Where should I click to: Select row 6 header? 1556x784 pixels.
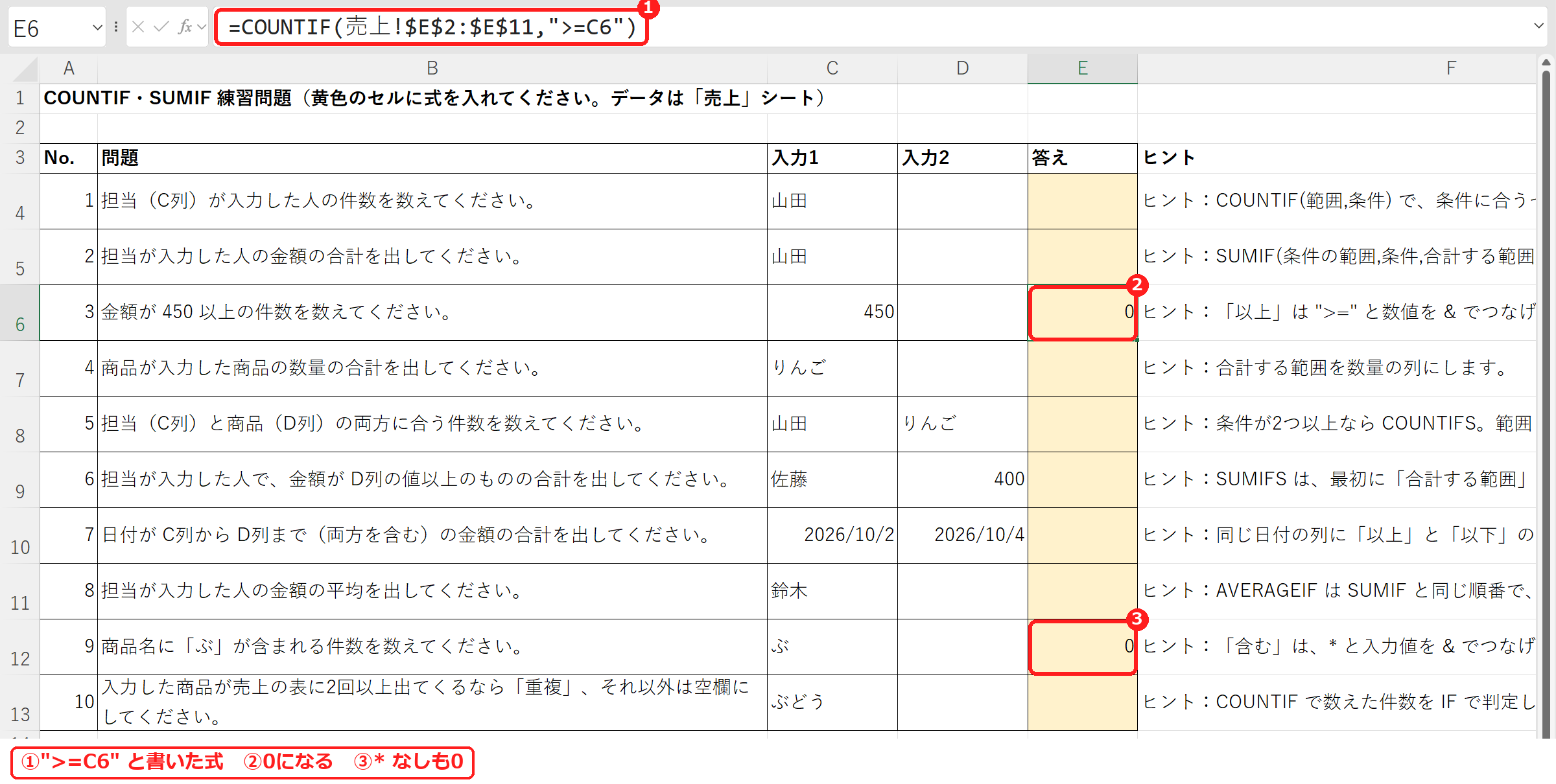click(20, 313)
